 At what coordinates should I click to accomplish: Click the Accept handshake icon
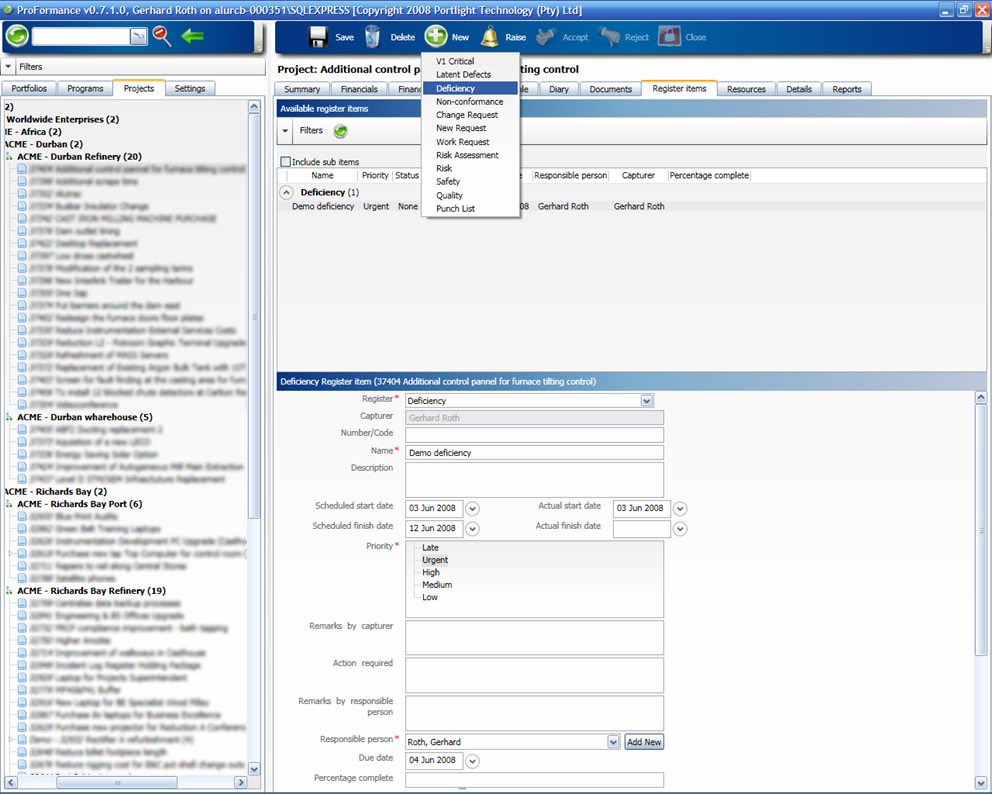[545, 37]
